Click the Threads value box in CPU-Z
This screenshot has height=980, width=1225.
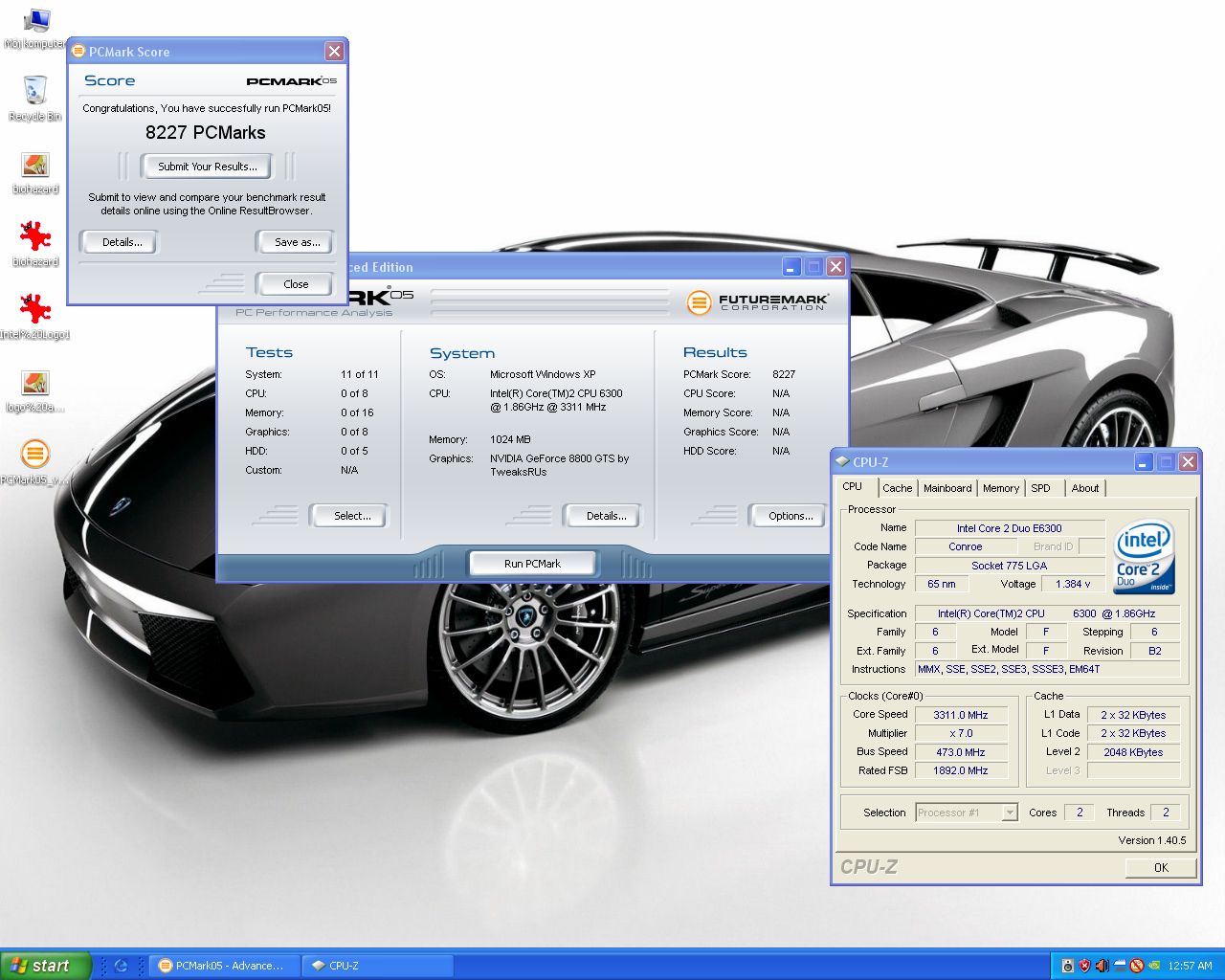1166,813
